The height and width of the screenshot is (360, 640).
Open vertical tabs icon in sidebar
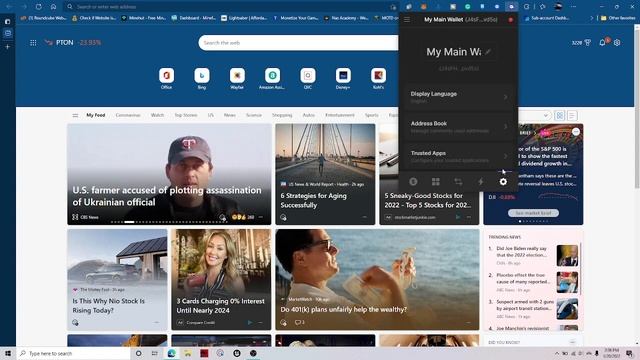pos(7,34)
